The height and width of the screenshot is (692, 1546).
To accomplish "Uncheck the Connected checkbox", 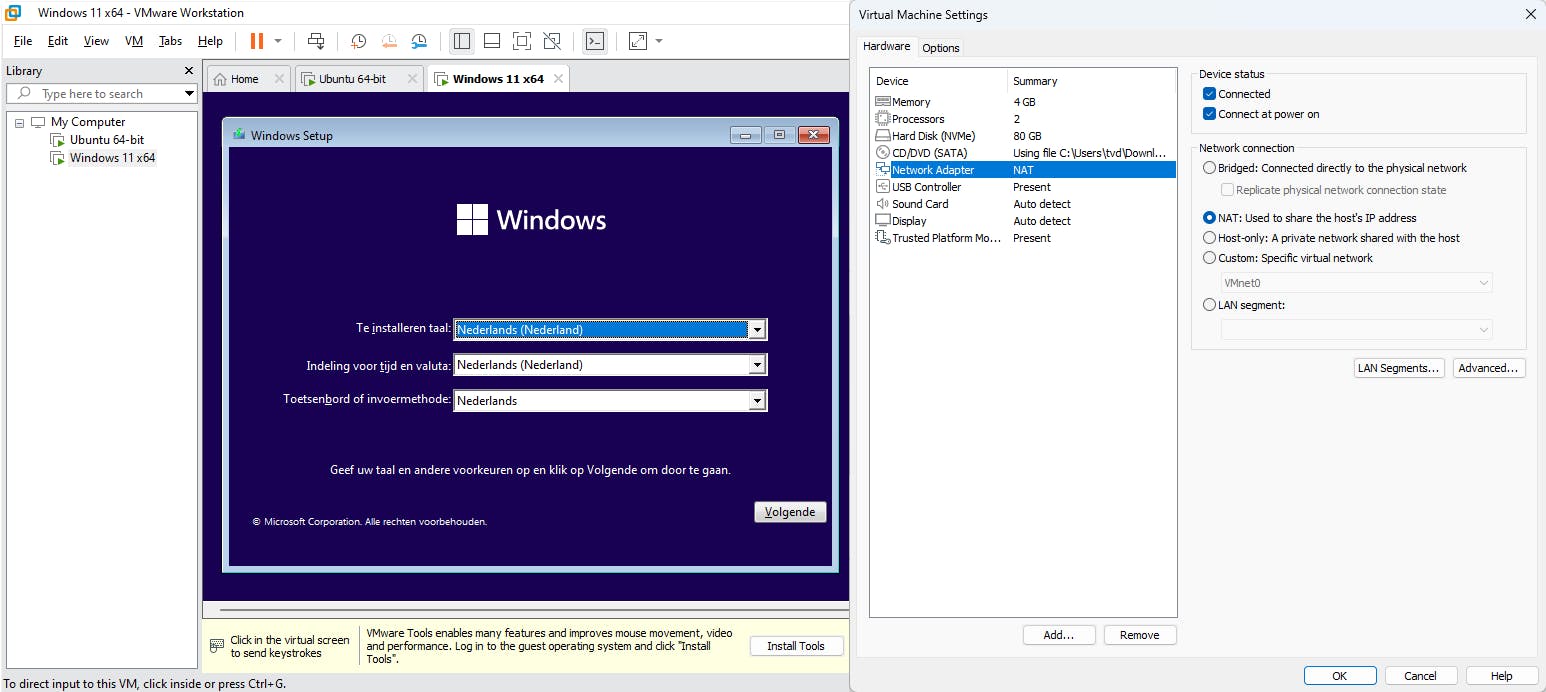I will tap(1209, 94).
